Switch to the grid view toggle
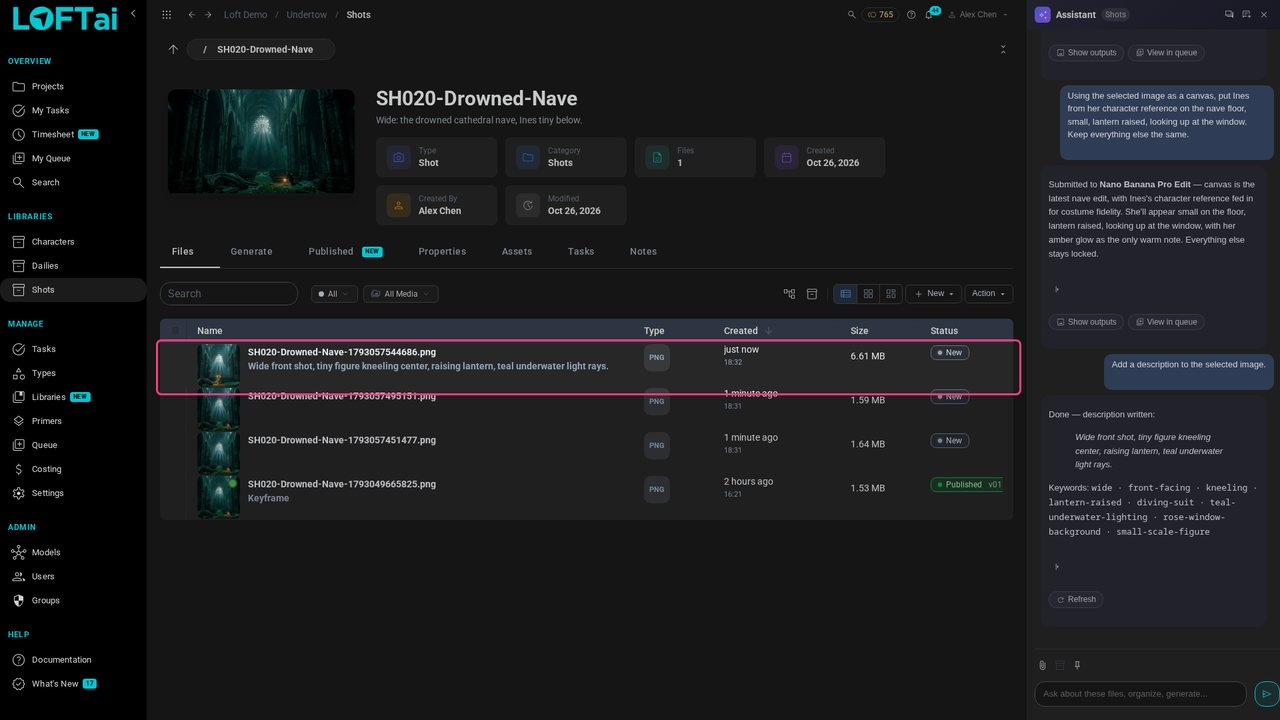Screen dimensions: 1280x720 click(x=868, y=294)
